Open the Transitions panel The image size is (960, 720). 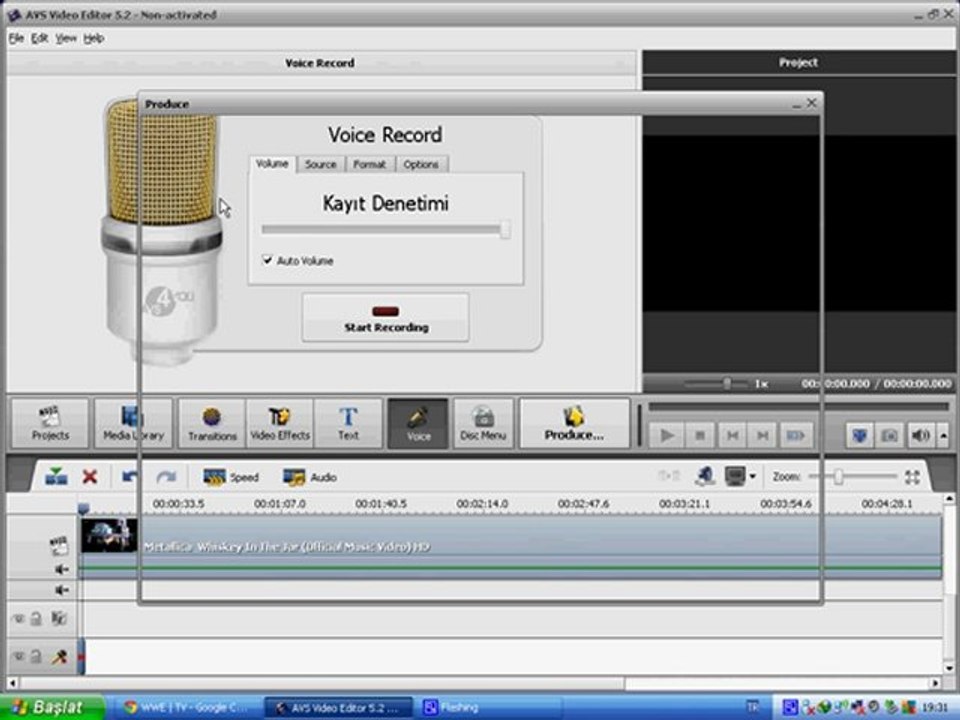[212, 424]
